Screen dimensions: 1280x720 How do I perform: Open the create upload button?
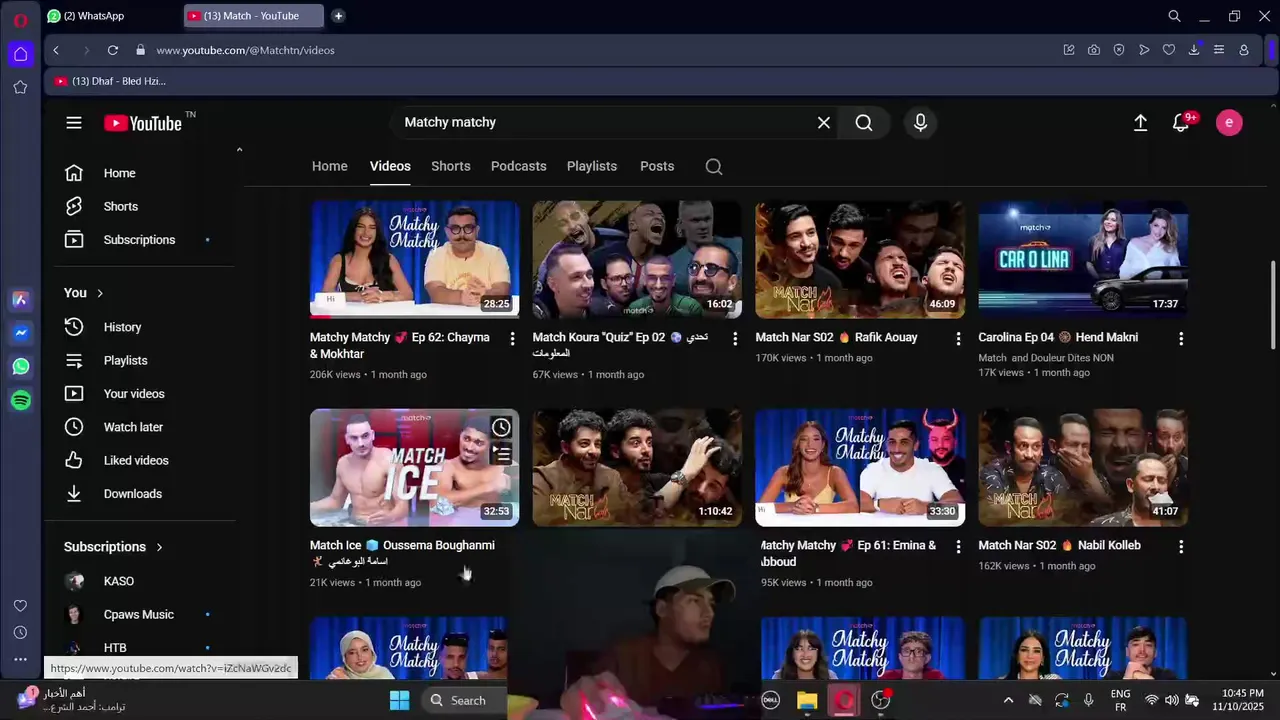[x=1140, y=122]
